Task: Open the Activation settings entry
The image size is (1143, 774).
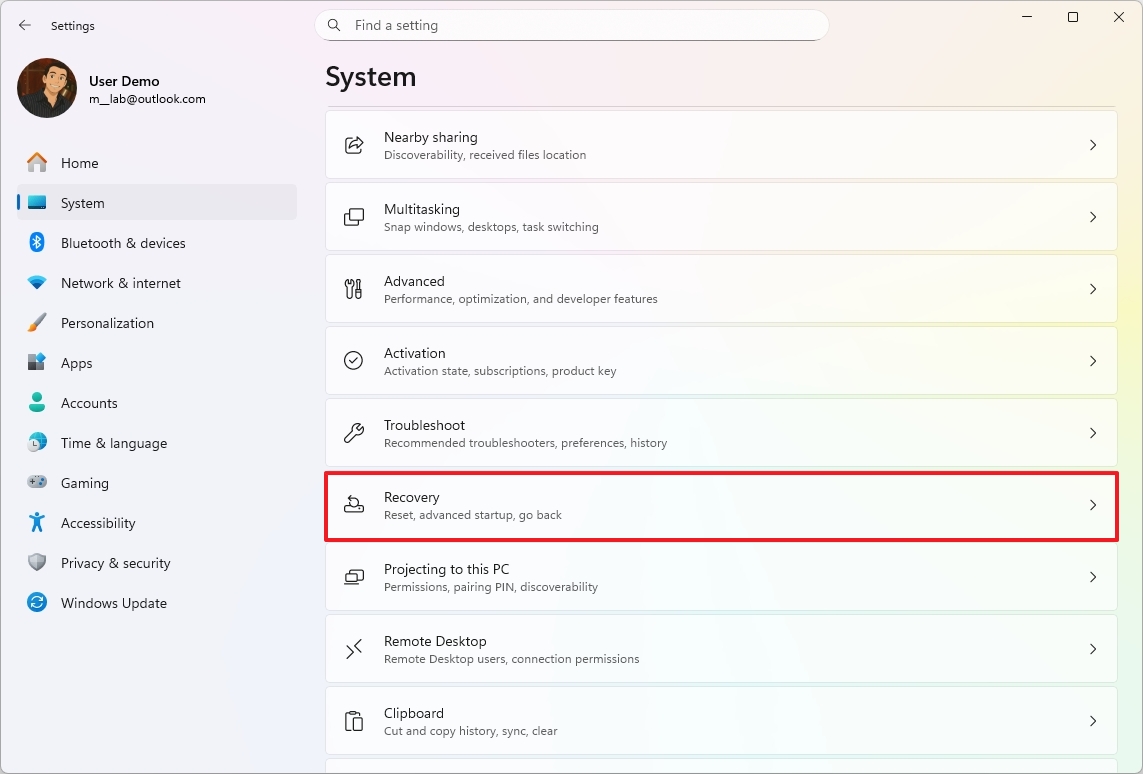Action: pyautogui.click(x=720, y=360)
